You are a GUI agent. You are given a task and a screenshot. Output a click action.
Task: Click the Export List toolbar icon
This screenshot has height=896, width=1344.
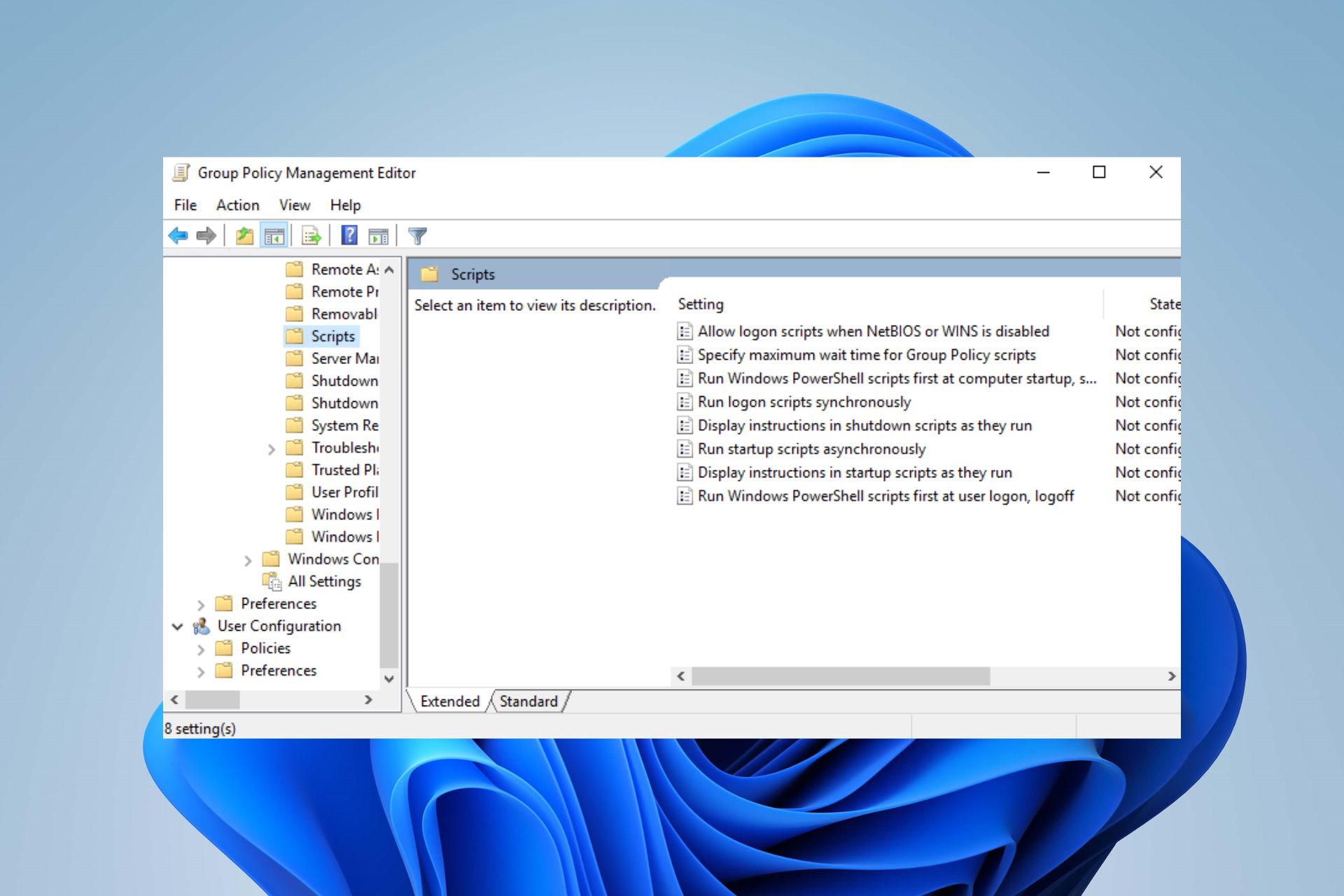coord(311,237)
